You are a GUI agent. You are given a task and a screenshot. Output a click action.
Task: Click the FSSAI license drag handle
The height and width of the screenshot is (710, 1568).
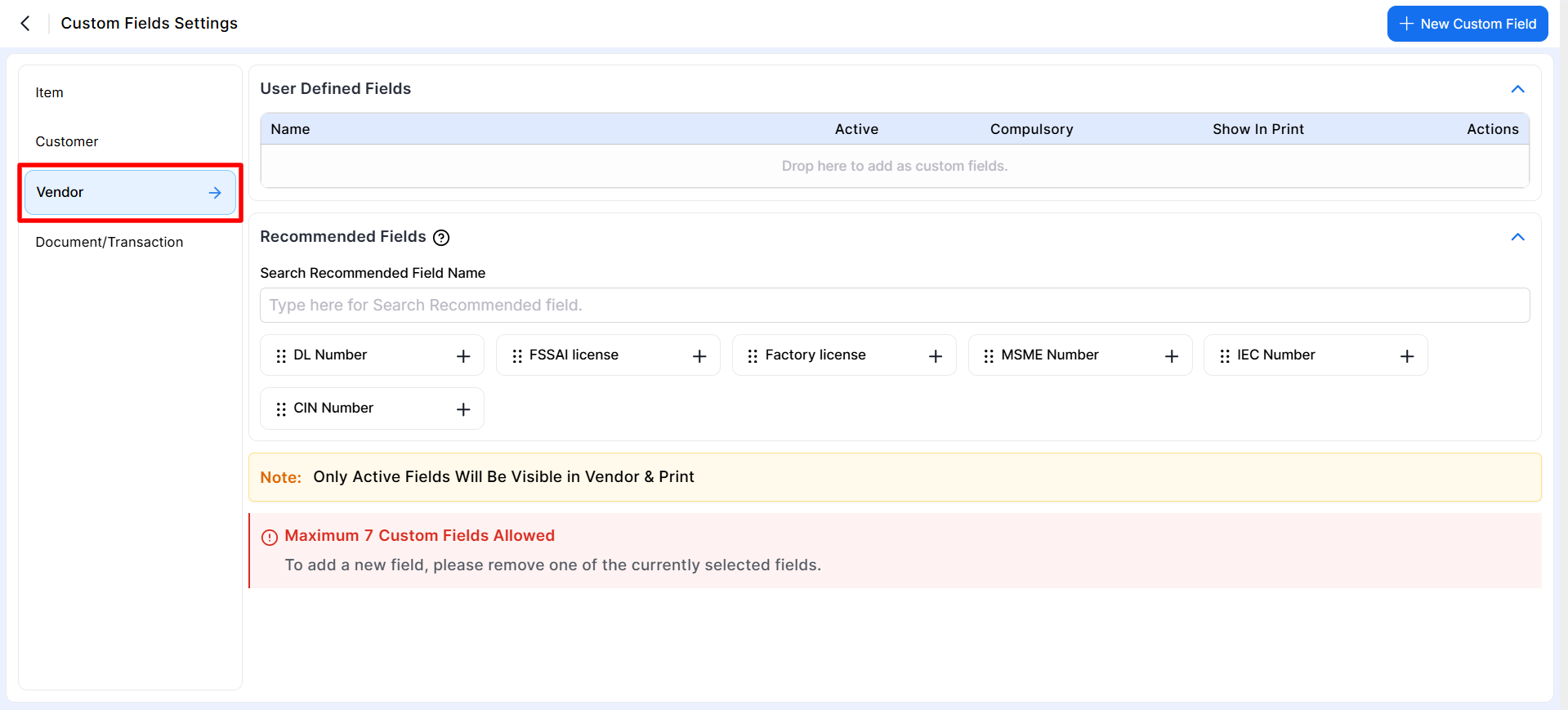517,356
